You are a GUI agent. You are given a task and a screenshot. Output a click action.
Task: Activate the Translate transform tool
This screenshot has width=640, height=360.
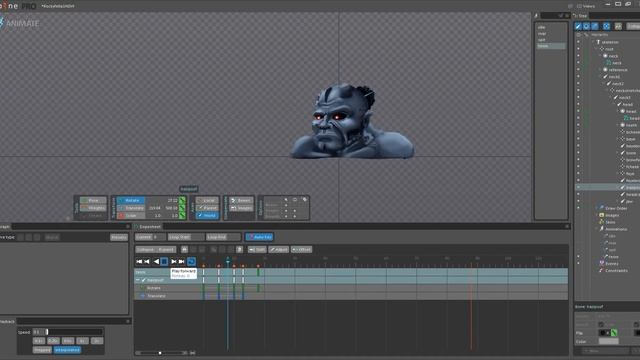pyautogui.click(x=131, y=208)
